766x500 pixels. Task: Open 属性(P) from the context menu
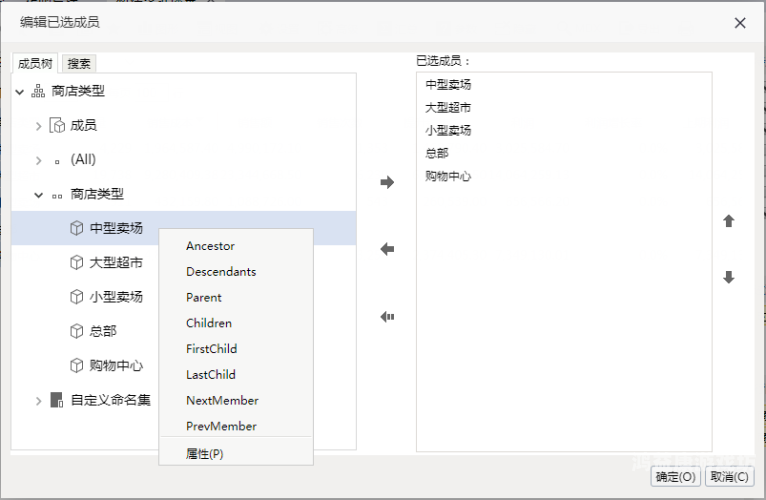click(x=236, y=454)
